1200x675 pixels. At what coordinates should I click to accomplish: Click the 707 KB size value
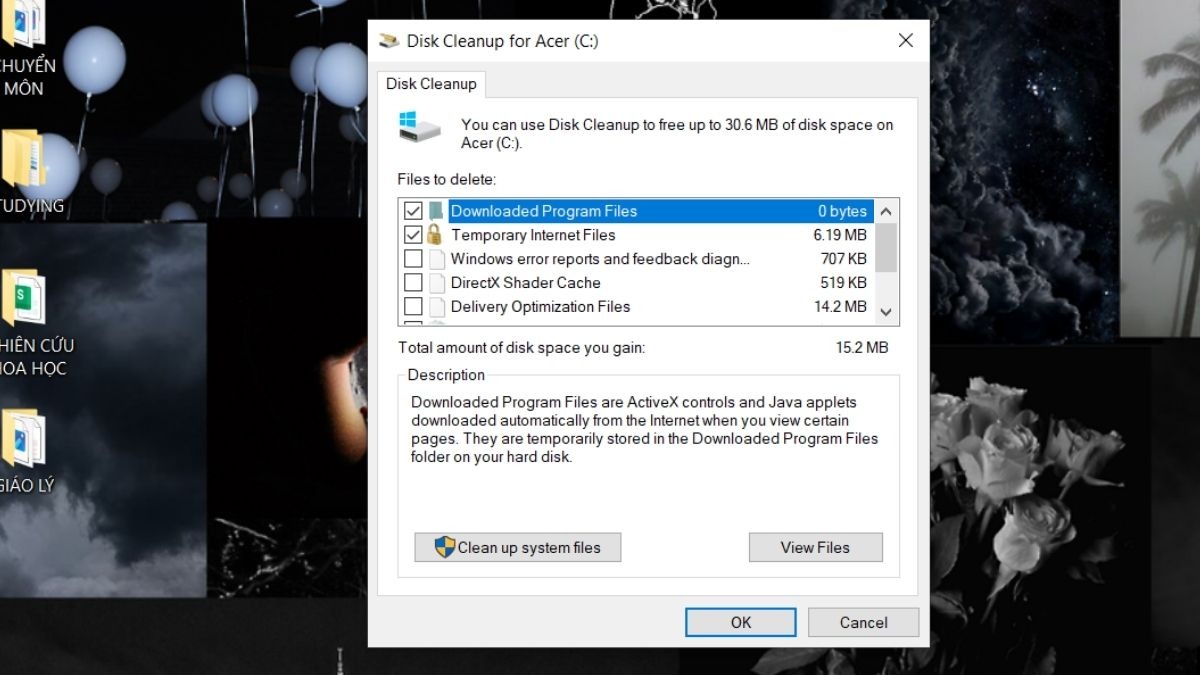844,259
